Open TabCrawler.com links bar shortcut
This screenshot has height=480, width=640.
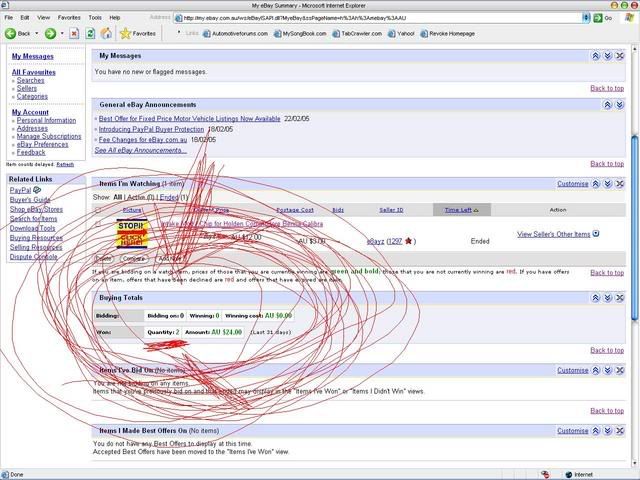pos(357,33)
